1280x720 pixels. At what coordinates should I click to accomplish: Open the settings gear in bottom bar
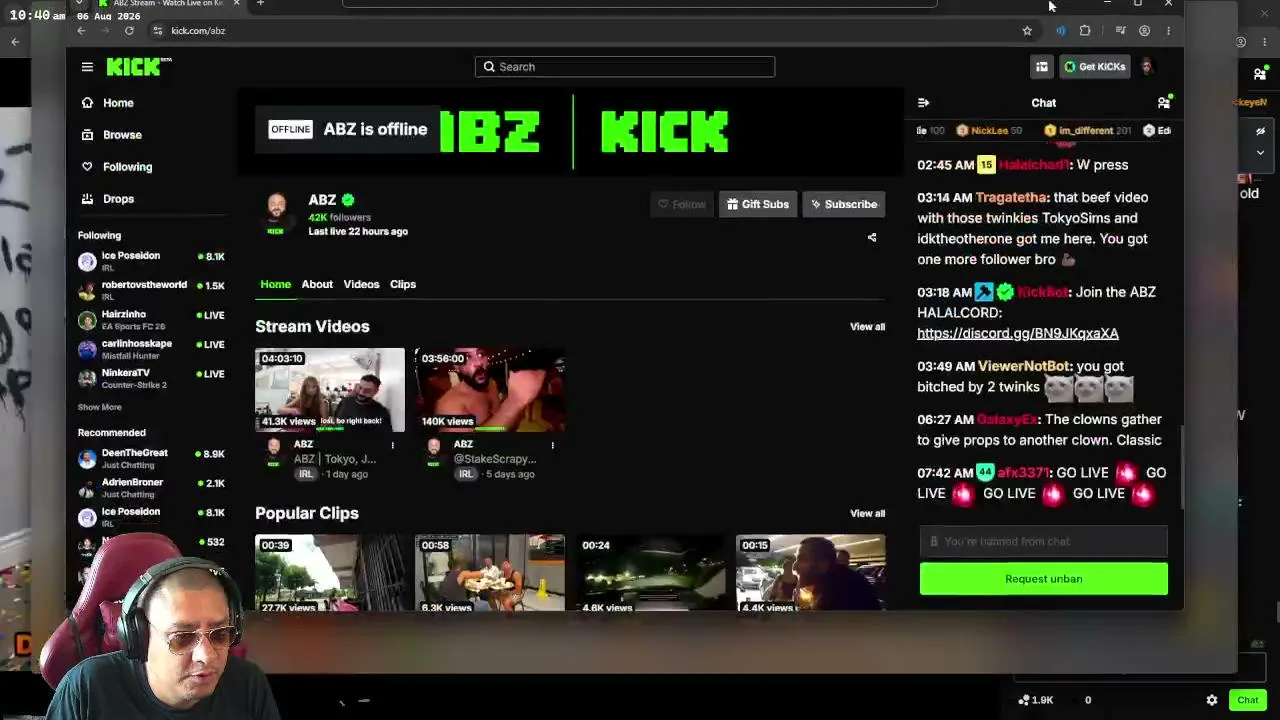1212,700
